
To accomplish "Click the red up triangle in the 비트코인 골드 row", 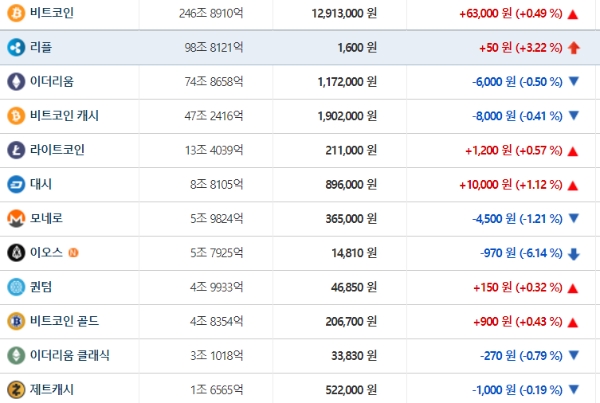I will coord(573,323).
